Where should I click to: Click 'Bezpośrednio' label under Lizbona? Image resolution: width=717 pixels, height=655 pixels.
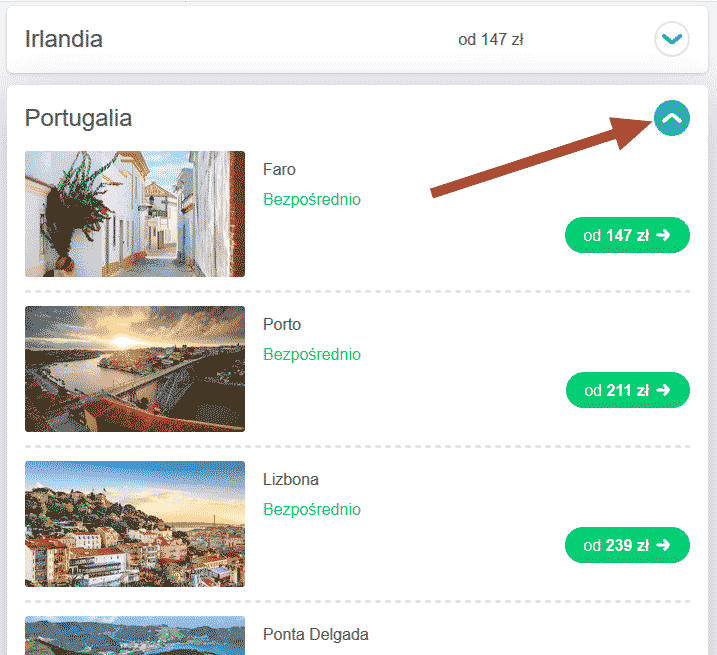(x=311, y=509)
